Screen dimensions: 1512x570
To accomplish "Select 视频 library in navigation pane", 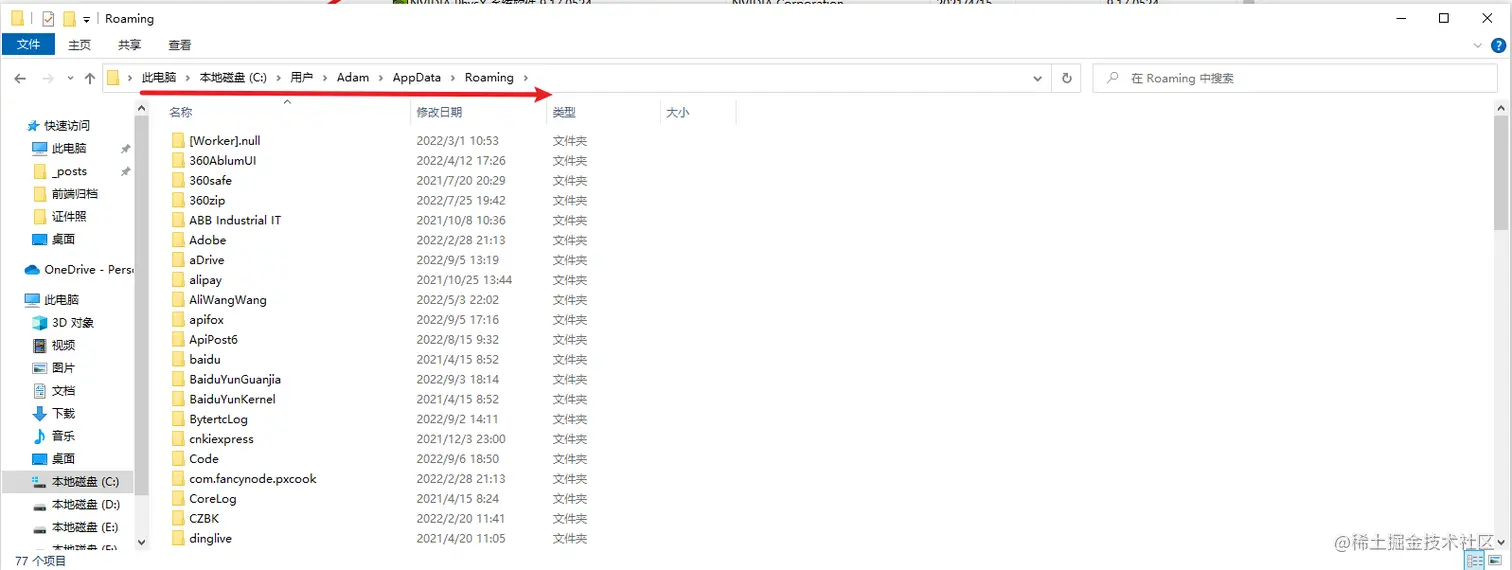I will click(63, 345).
